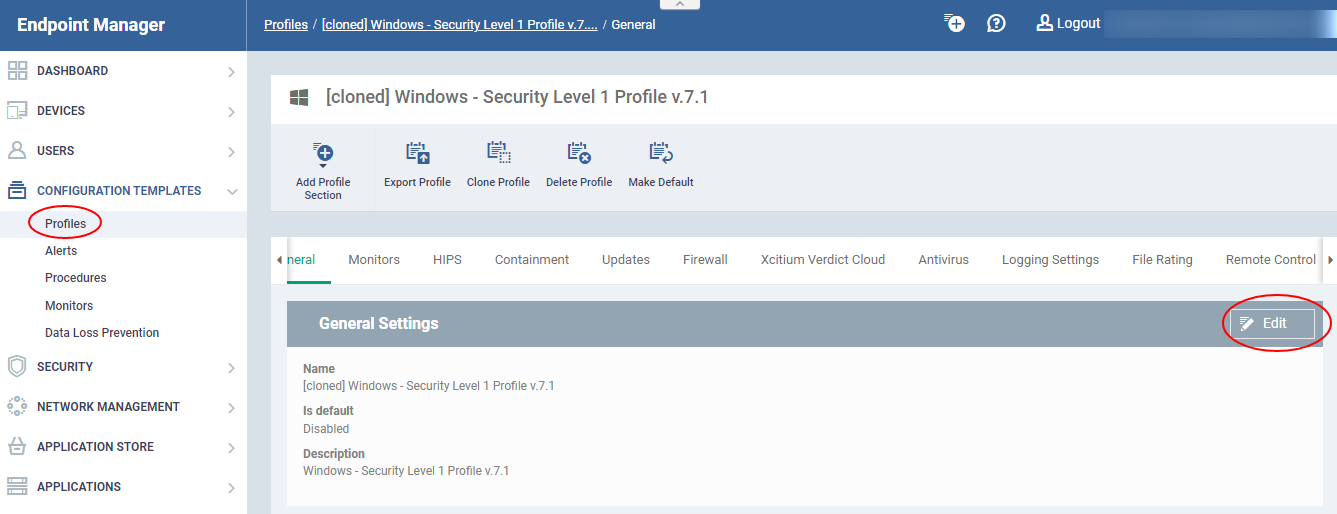Expand the Devices sidebar menu
This screenshot has height=514, width=1337.
click(123, 111)
